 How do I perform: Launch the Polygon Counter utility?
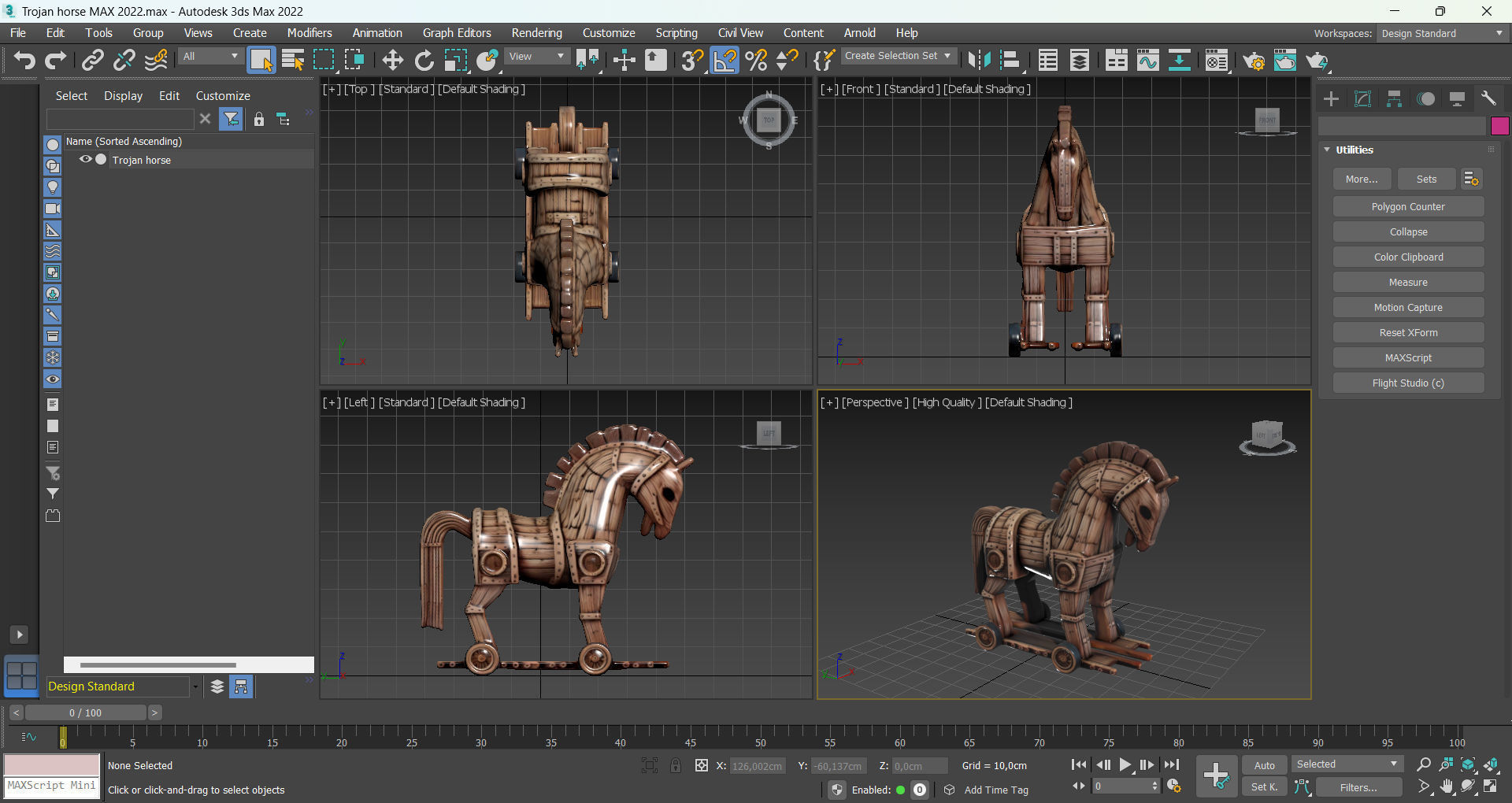[x=1408, y=207]
